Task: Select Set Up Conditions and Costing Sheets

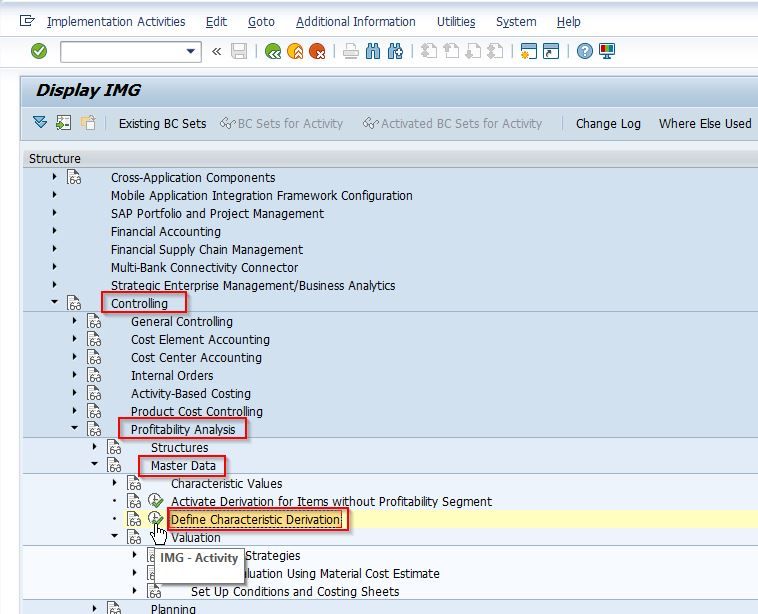Action: click(295, 591)
